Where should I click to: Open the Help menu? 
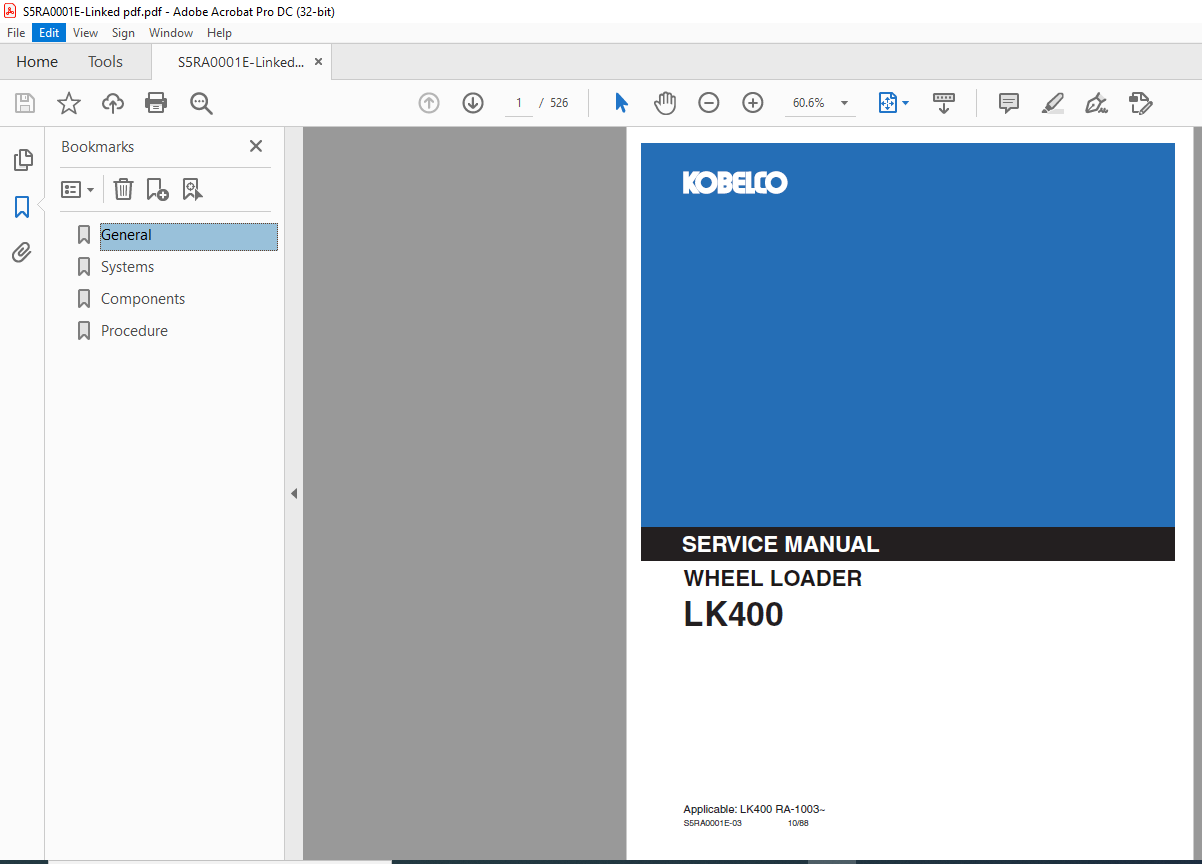(219, 33)
